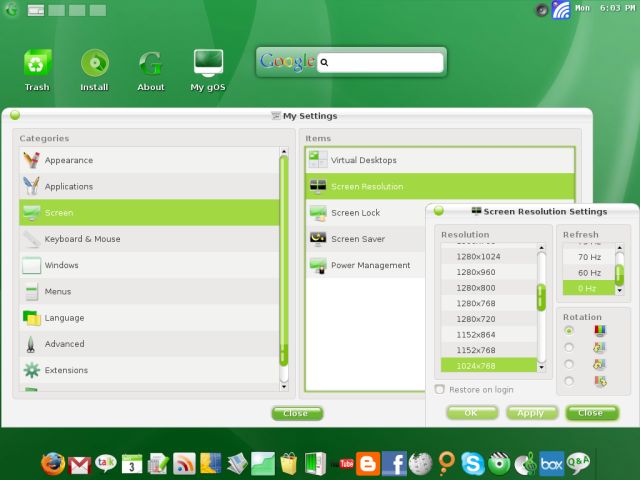The height and width of the screenshot is (480, 640).
Task: Select the last Rotation radio button
Action: pos(569,381)
